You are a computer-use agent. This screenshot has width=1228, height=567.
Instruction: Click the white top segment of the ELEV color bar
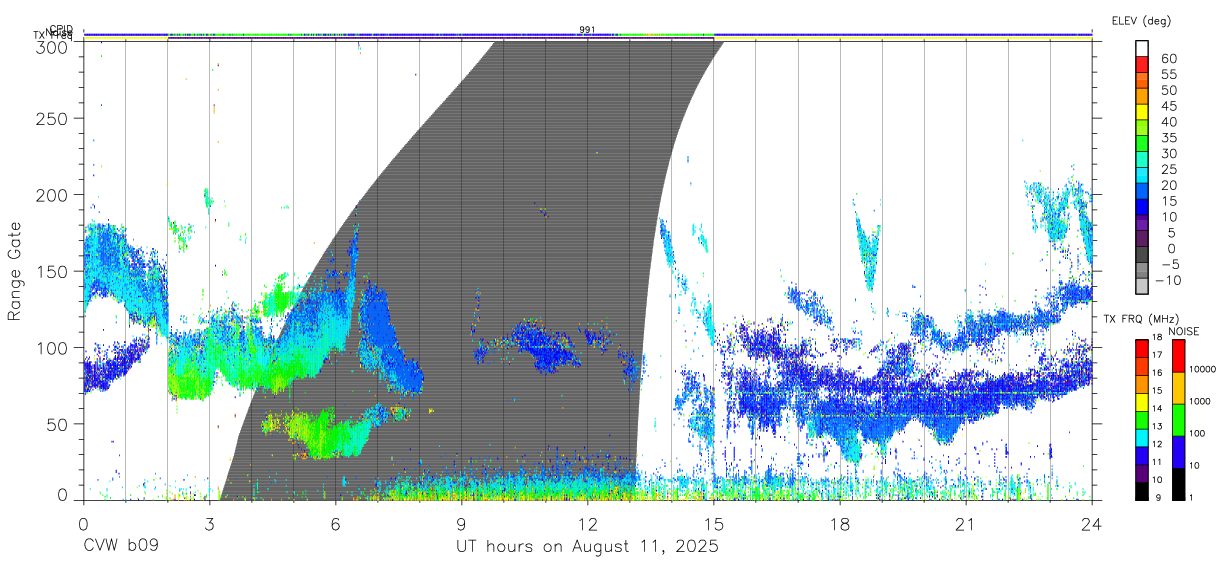tap(1143, 49)
